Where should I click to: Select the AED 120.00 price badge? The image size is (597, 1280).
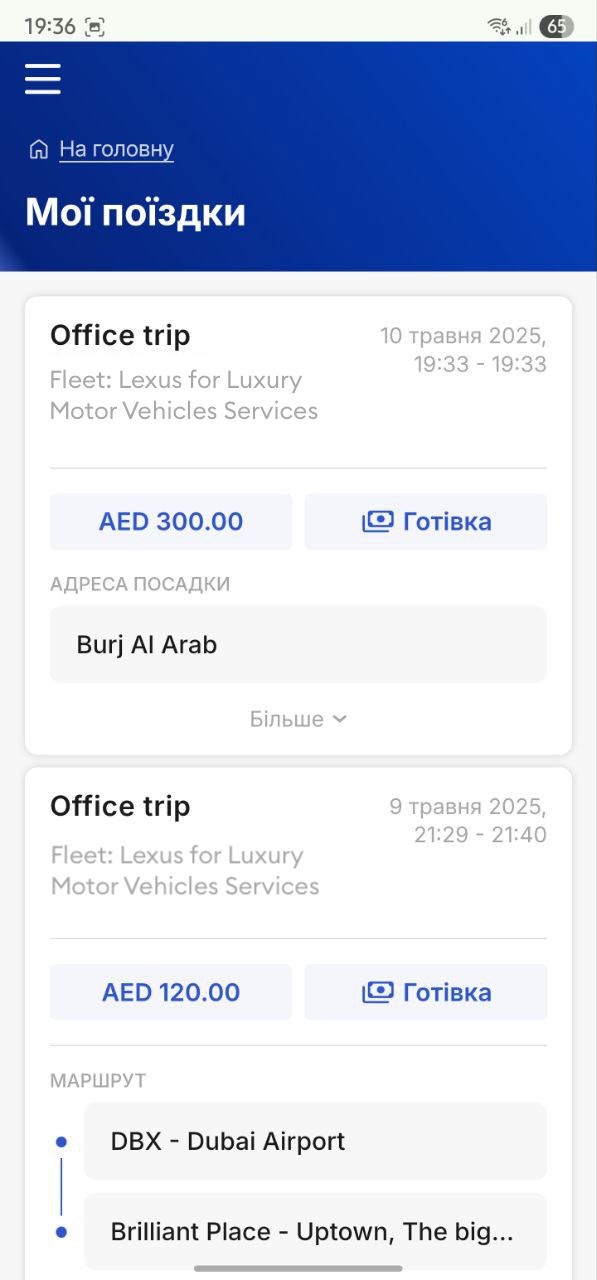point(171,992)
